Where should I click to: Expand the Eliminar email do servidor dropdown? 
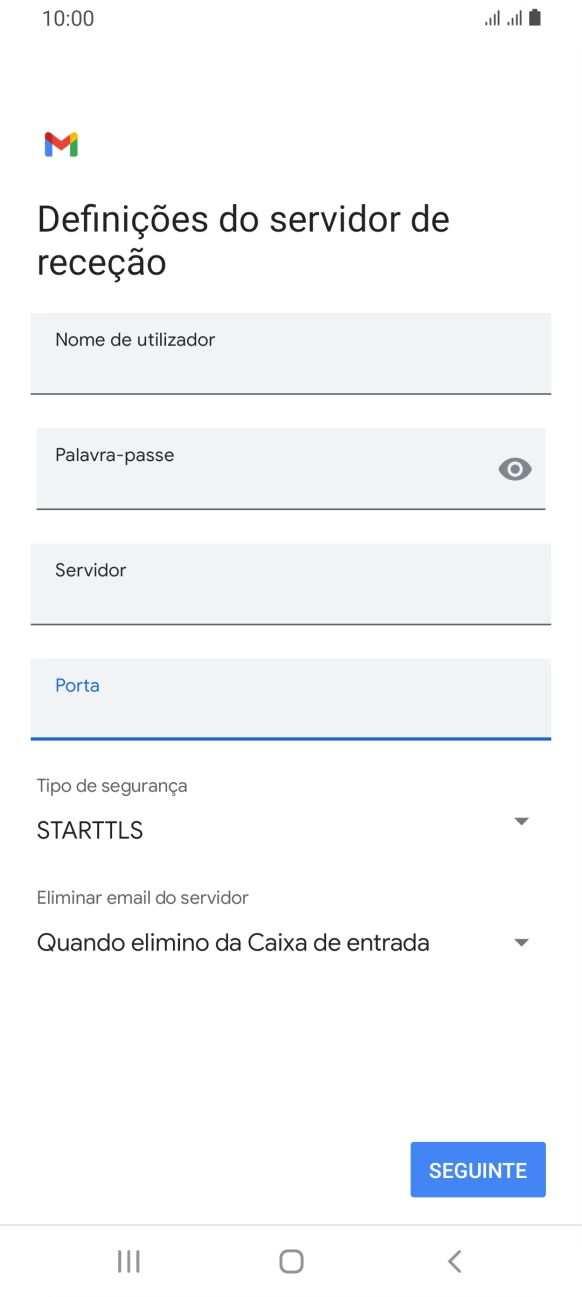coord(521,941)
